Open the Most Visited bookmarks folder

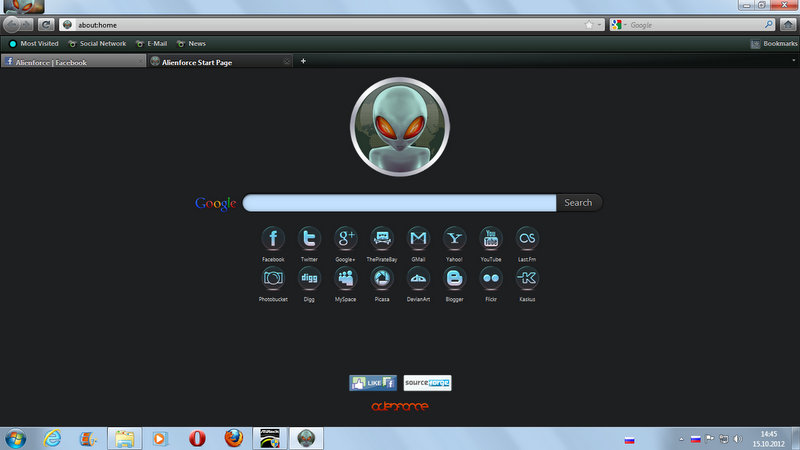[x=34, y=44]
